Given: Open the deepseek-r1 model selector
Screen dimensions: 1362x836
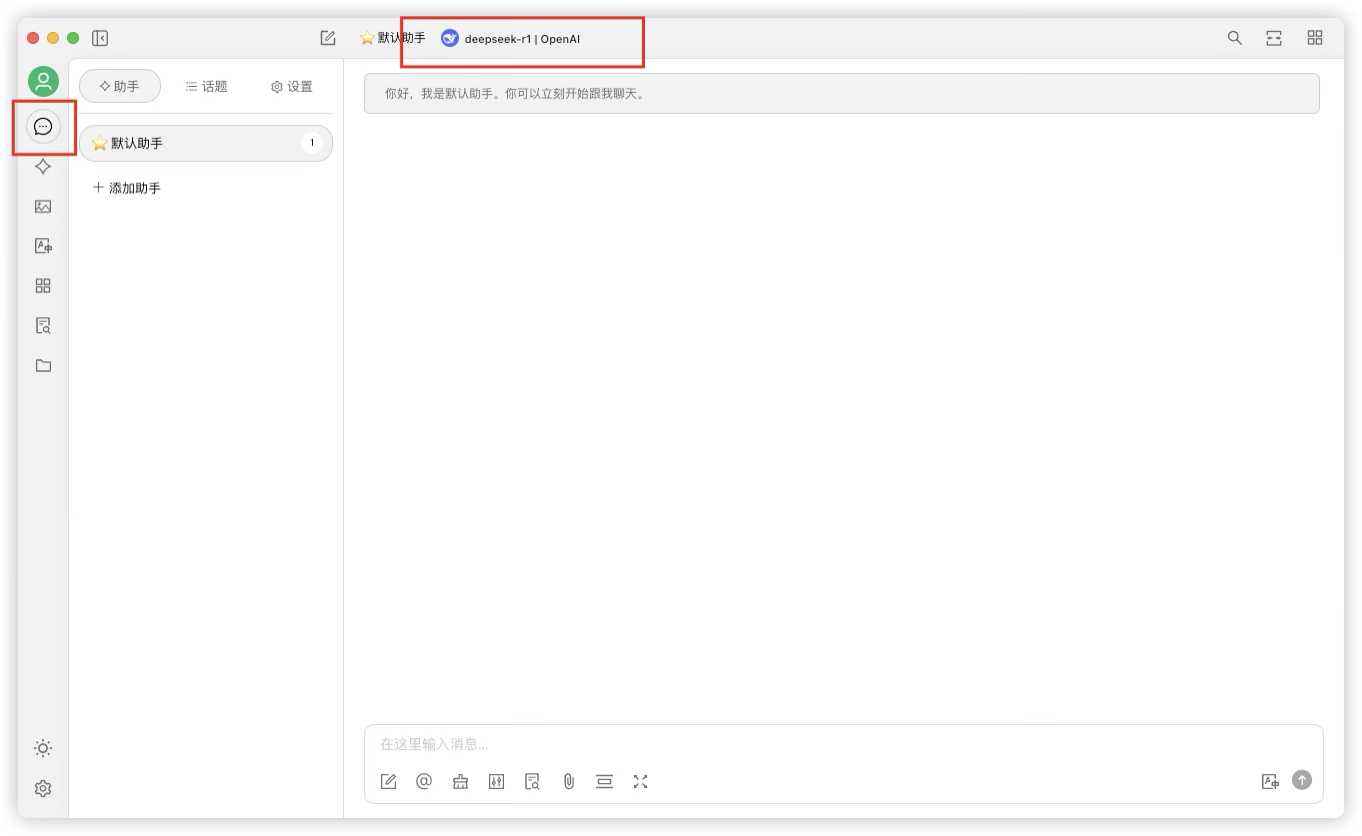Looking at the screenshot, I should [x=513, y=39].
